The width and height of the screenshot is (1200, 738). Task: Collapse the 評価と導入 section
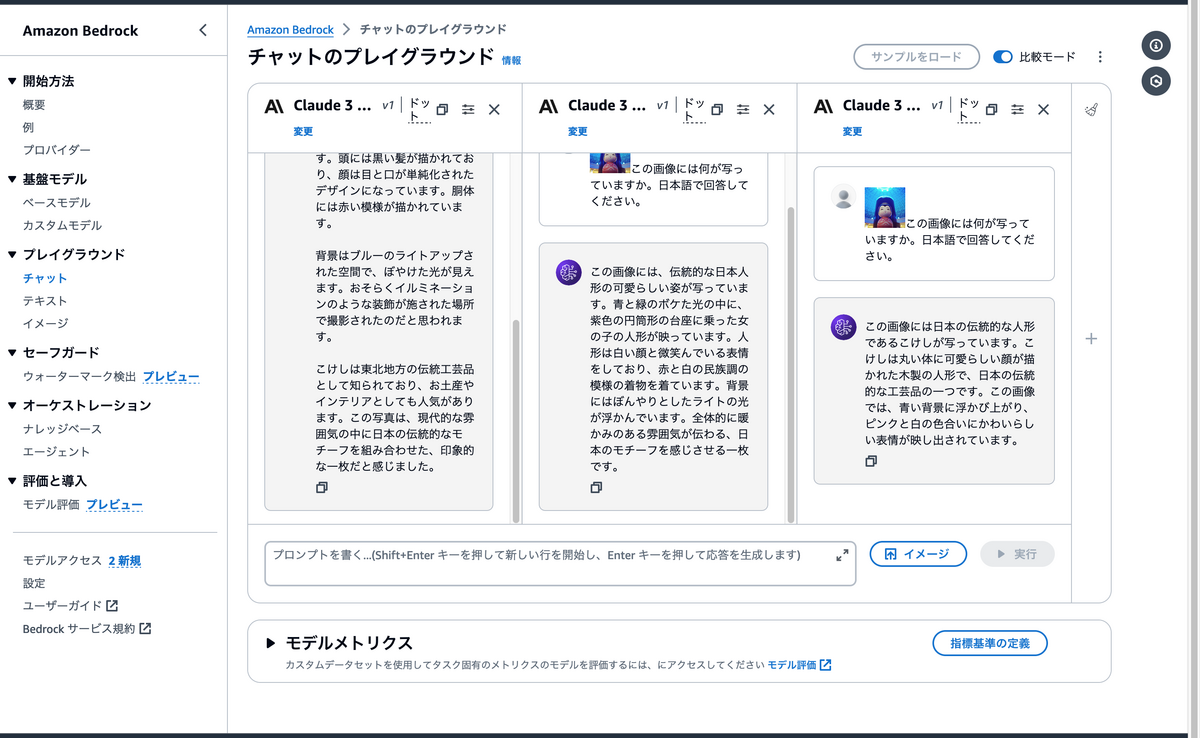click(x=12, y=481)
